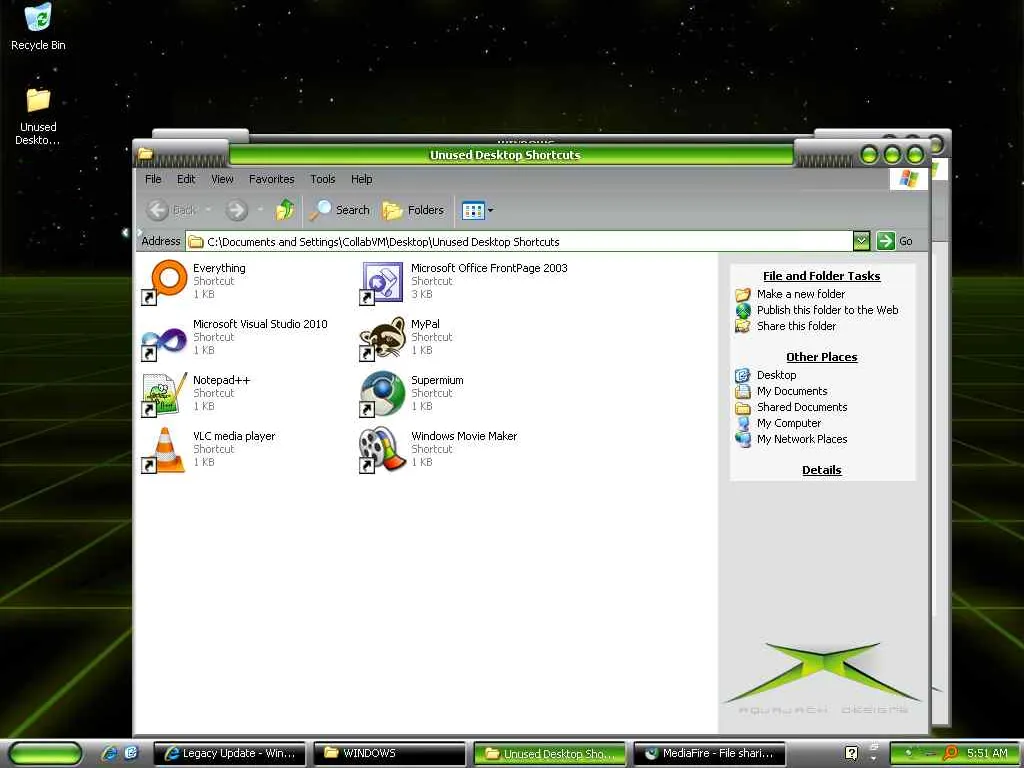Switch to WINDOWS taskbar window

pyautogui.click(x=390, y=754)
